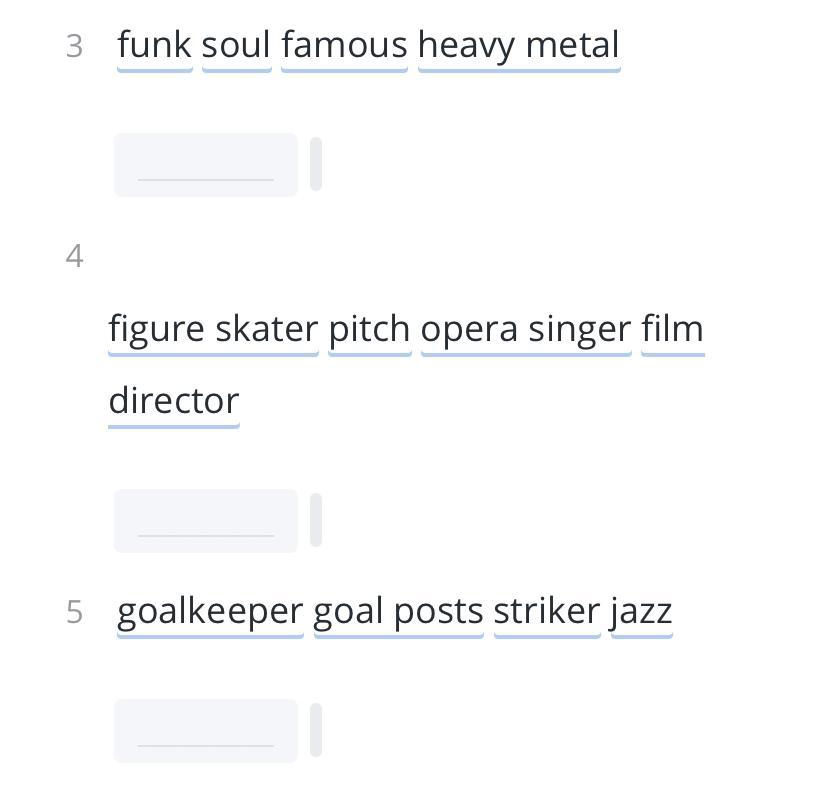Screen dimensions: 828x788
Task: Click the word 'pitch'
Action: pos(369,330)
